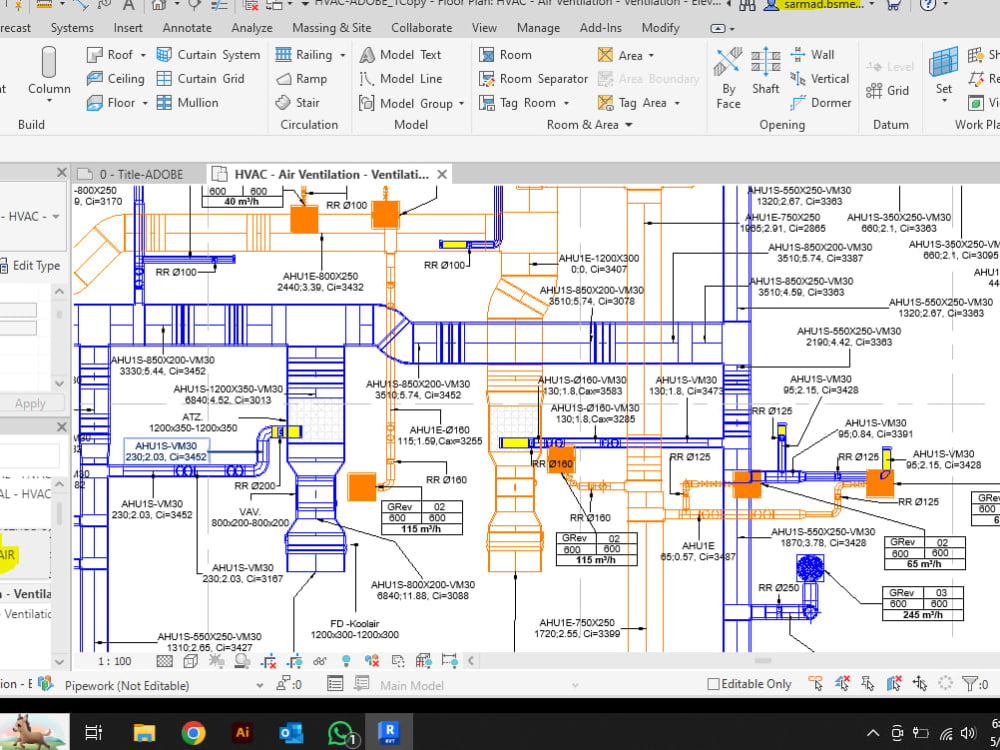Open Editing Requests icon in status bar
The image size is (1000, 750).
coord(287,685)
